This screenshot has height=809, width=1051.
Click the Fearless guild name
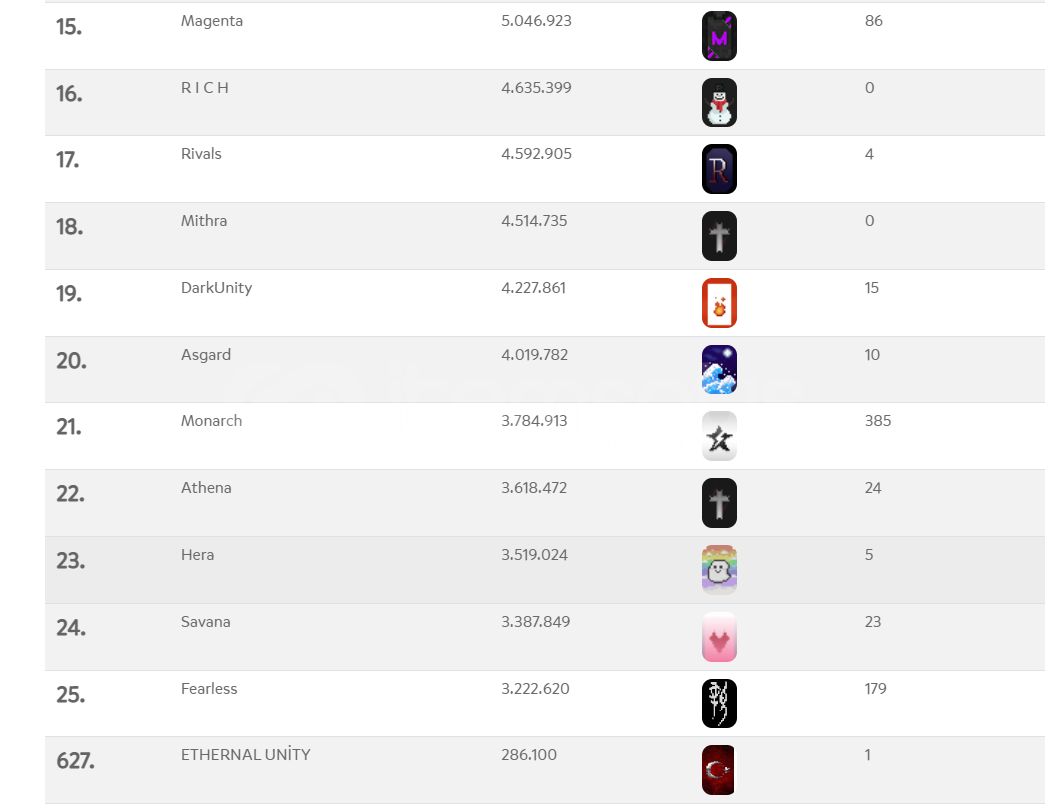point(209,689)
